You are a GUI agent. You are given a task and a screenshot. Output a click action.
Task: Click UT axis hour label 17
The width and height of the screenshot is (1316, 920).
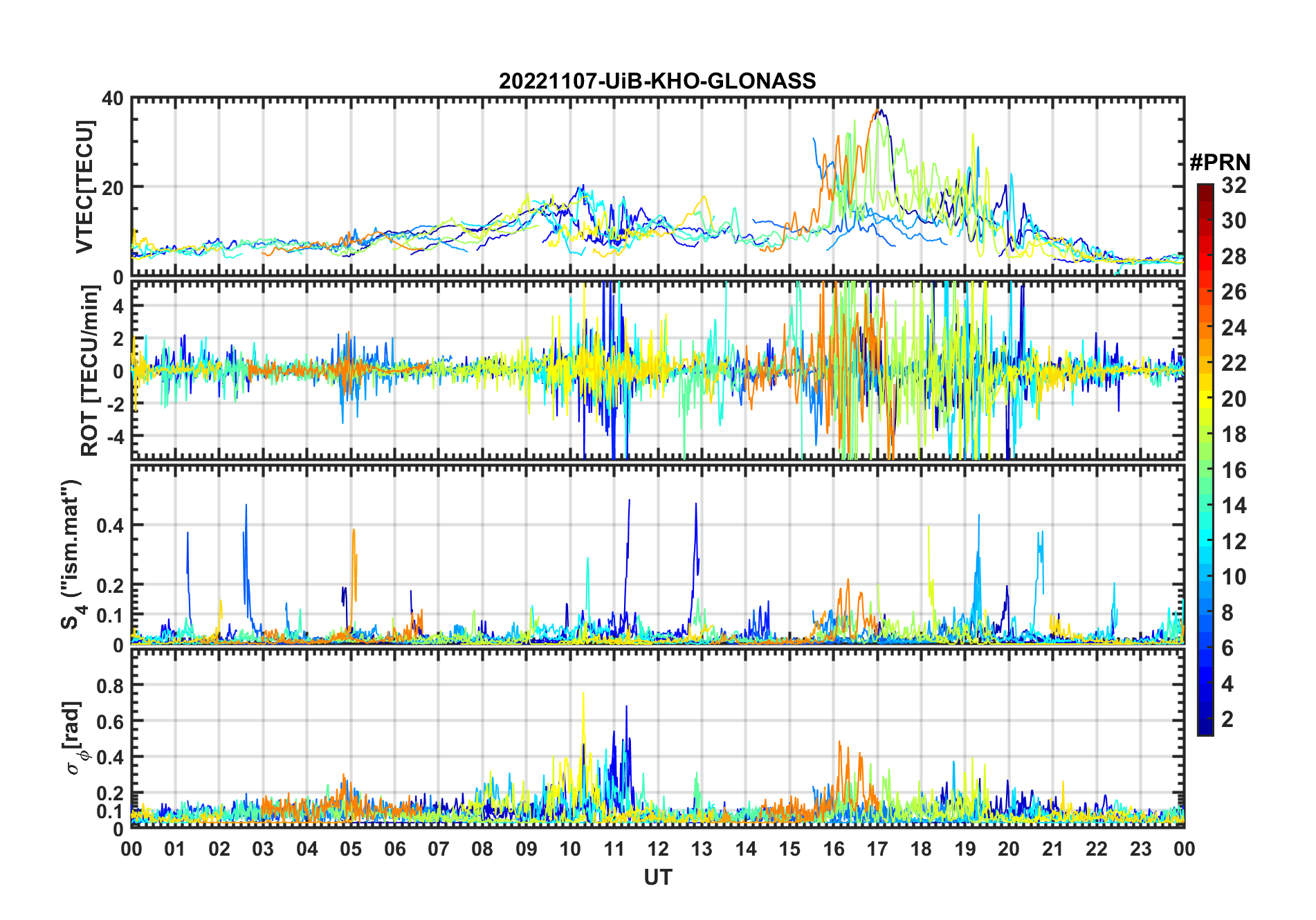point(877,849)
